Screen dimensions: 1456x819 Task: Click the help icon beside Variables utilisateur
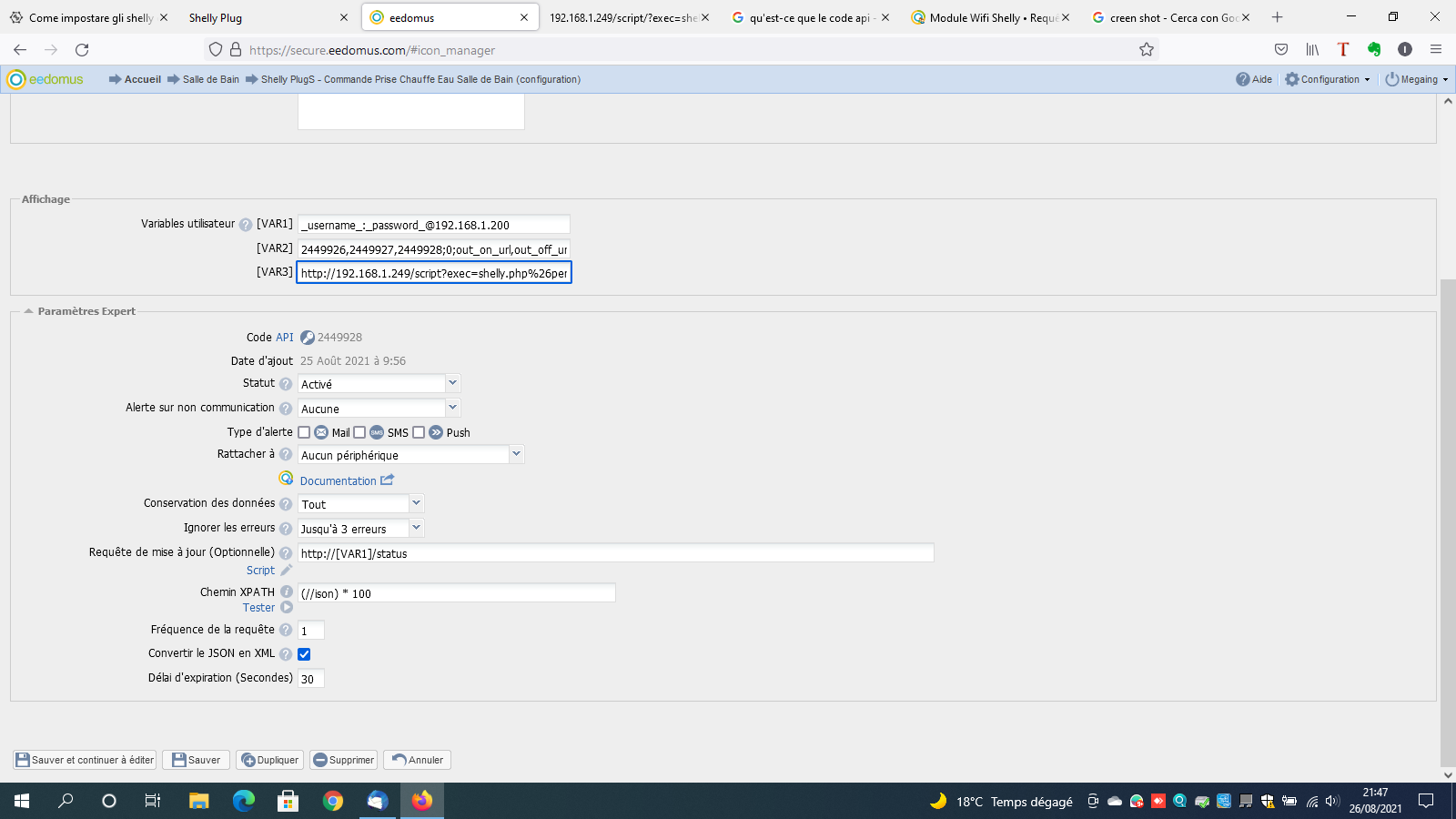pos(245,225)
